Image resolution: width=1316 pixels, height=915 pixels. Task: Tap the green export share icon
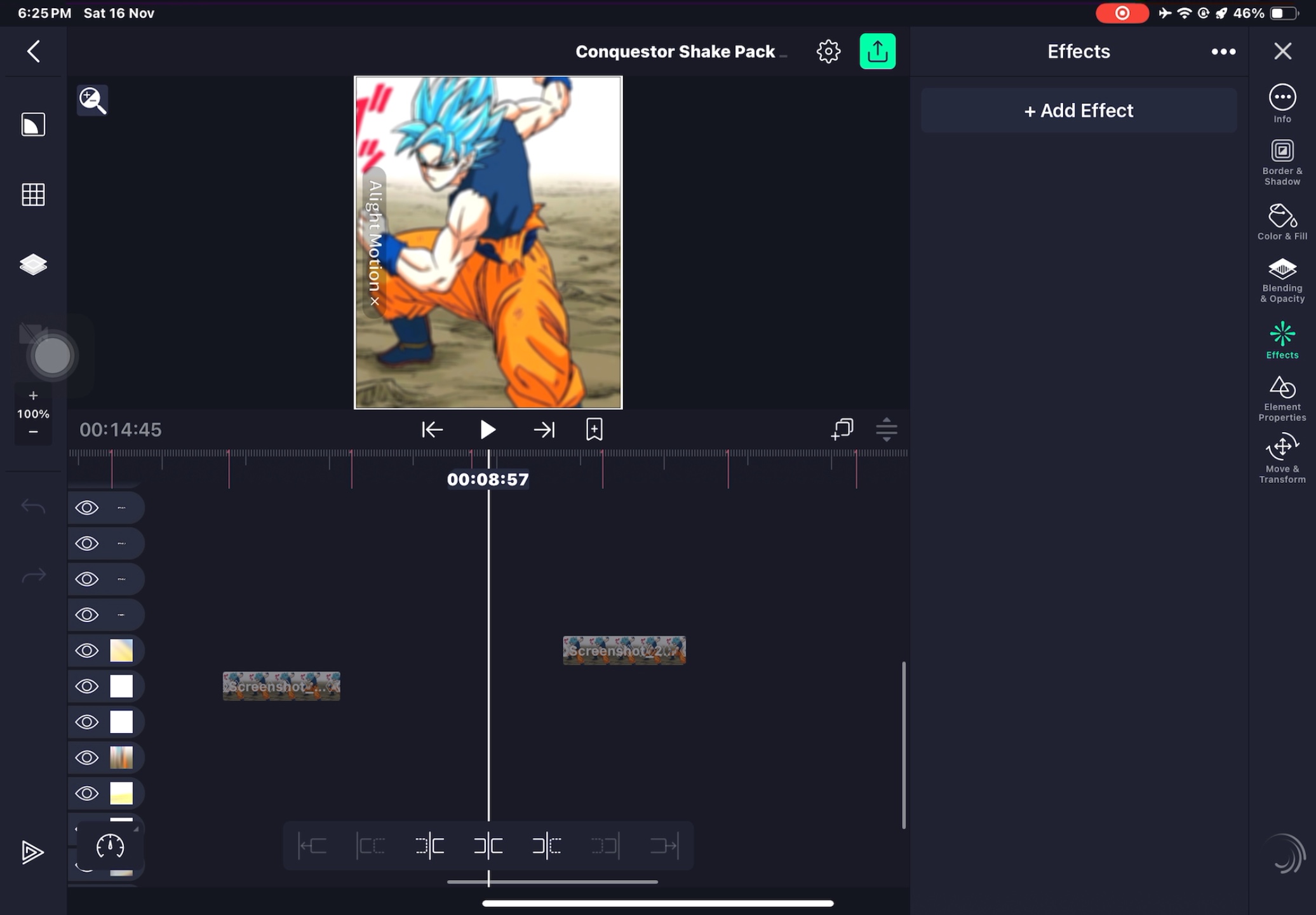(878, 51)
